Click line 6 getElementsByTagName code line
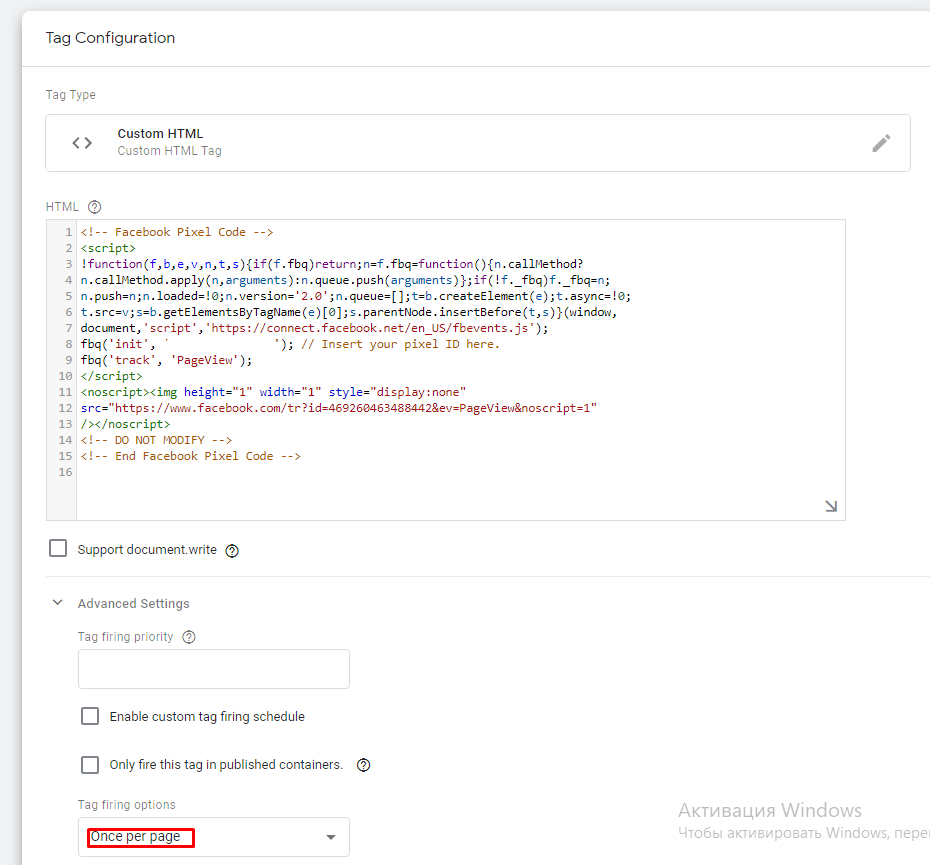The height and width of the screenshot is (865, 930). click(349, 312)
